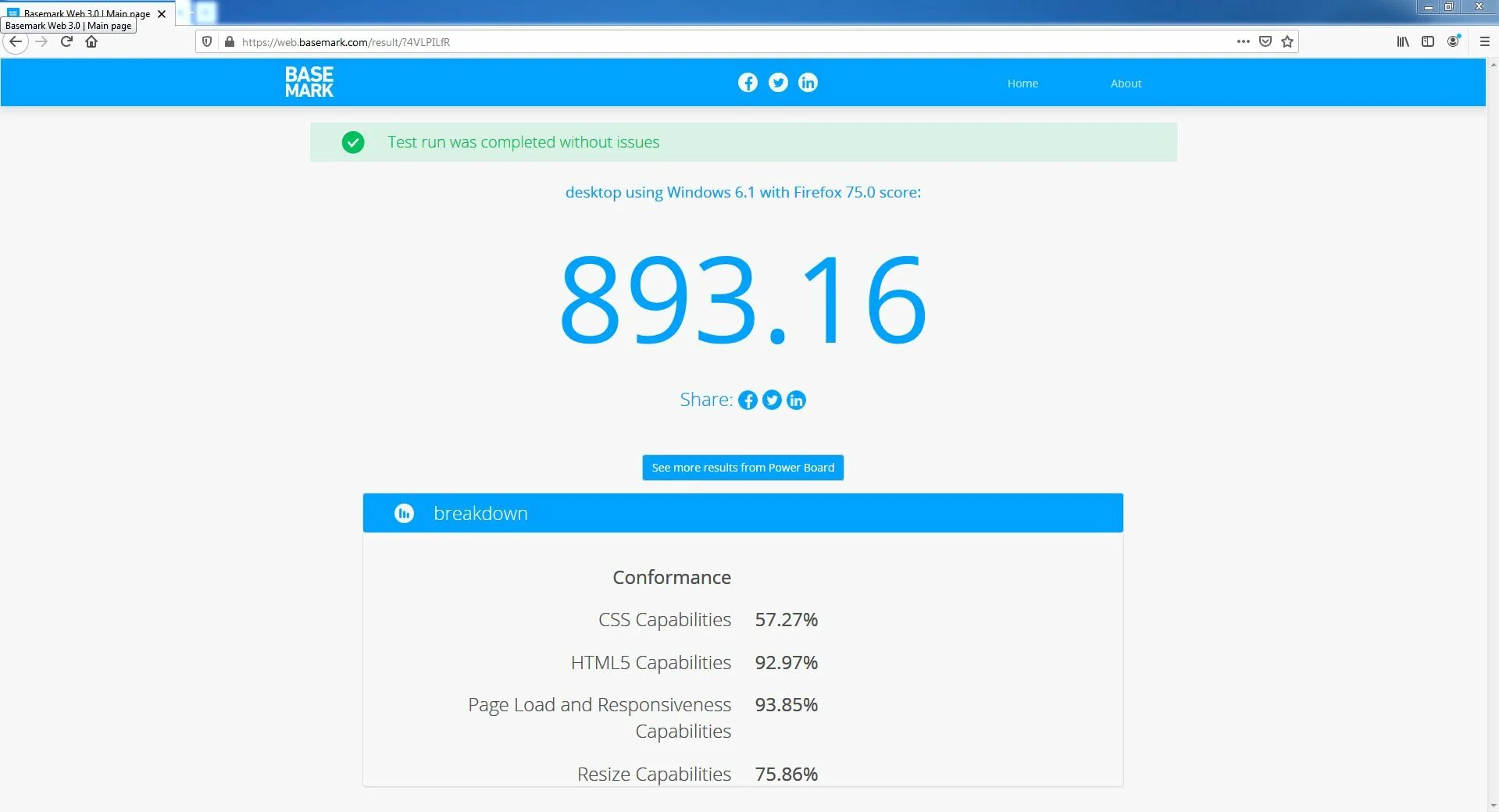This screenshot has width=1499, height=812.
Task: Click 'Test run was completed without issues'
Action: [x=523, y=142]
